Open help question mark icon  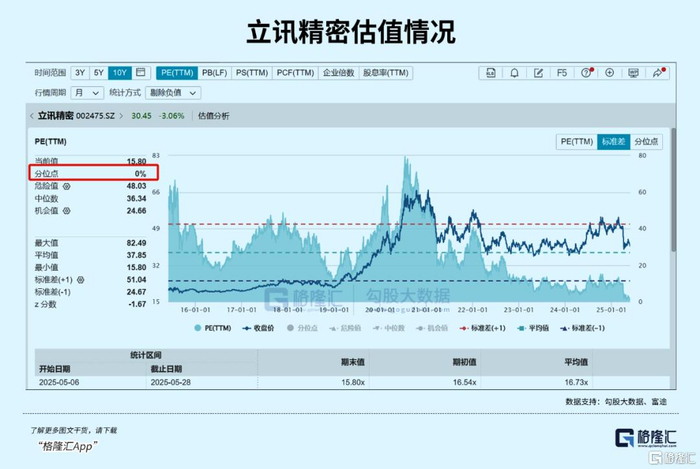click(586, 73)
